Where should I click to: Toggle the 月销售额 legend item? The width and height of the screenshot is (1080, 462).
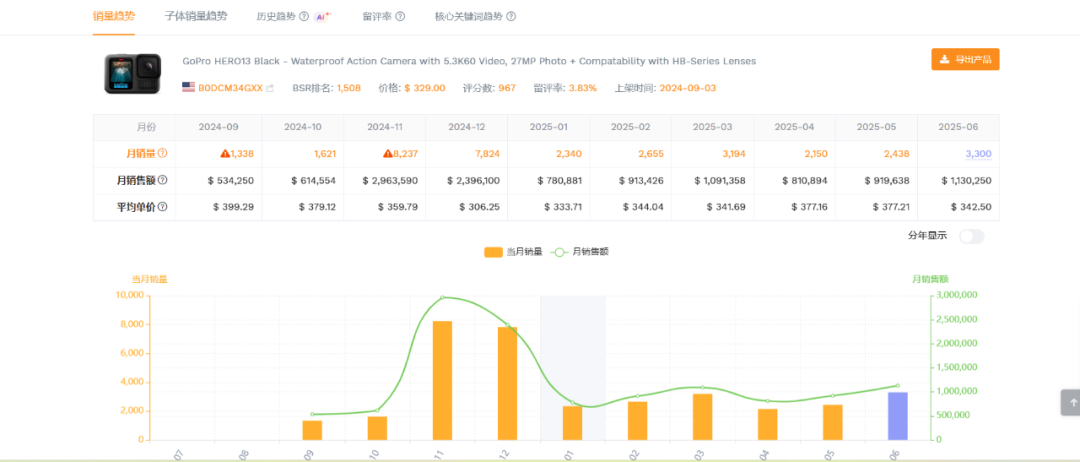(579, 252)
